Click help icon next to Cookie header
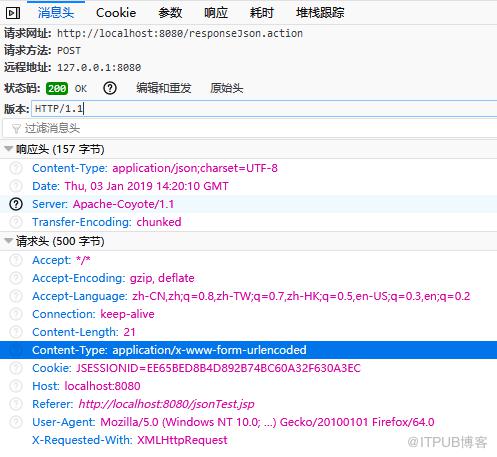 16,368
